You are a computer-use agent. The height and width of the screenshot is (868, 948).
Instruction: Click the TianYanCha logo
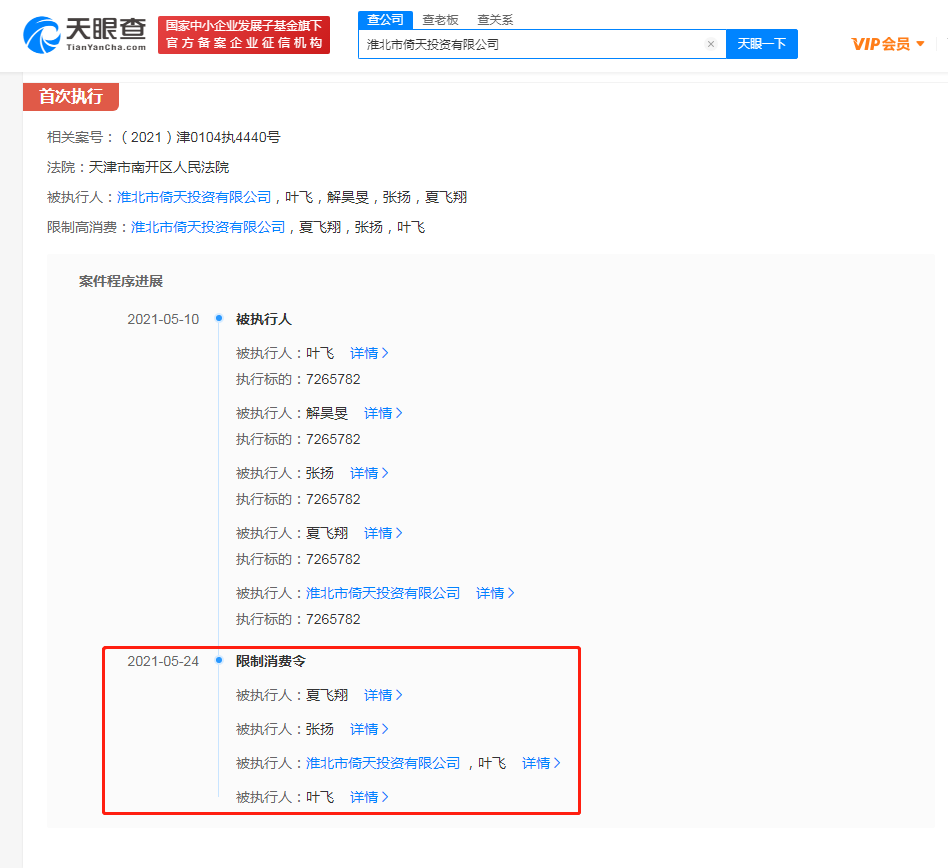pos(85,34)
